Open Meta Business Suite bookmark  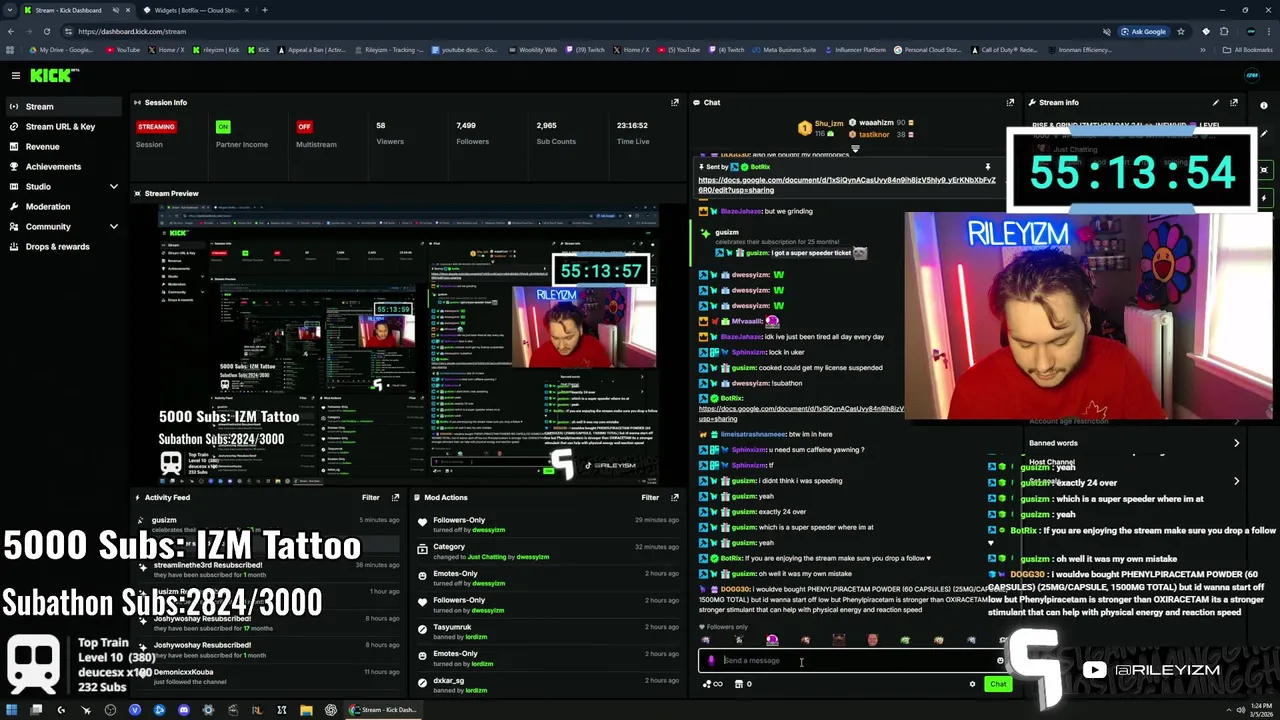tap(784, 50)
